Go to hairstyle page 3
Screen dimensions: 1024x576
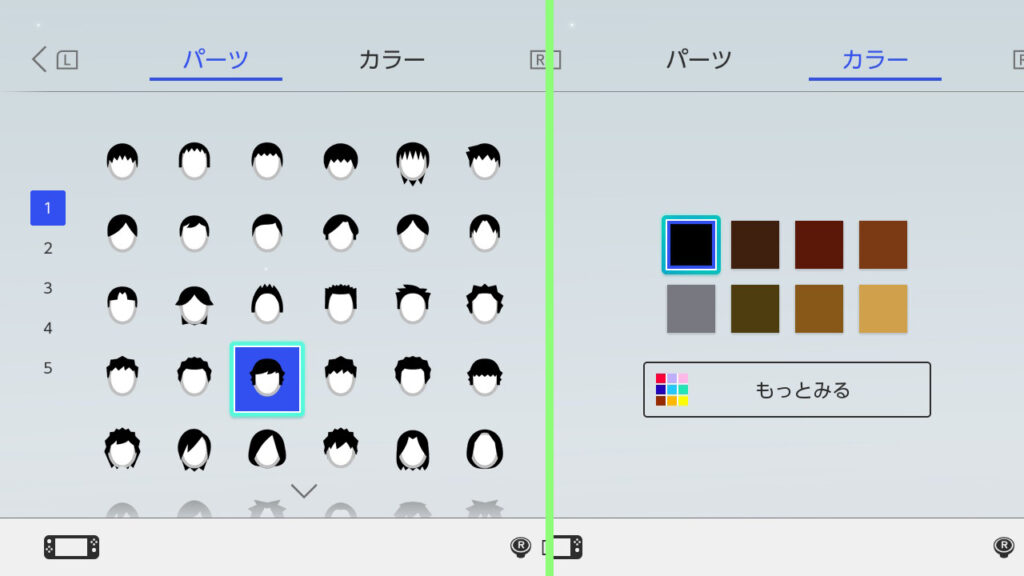(x=48, y=288)
